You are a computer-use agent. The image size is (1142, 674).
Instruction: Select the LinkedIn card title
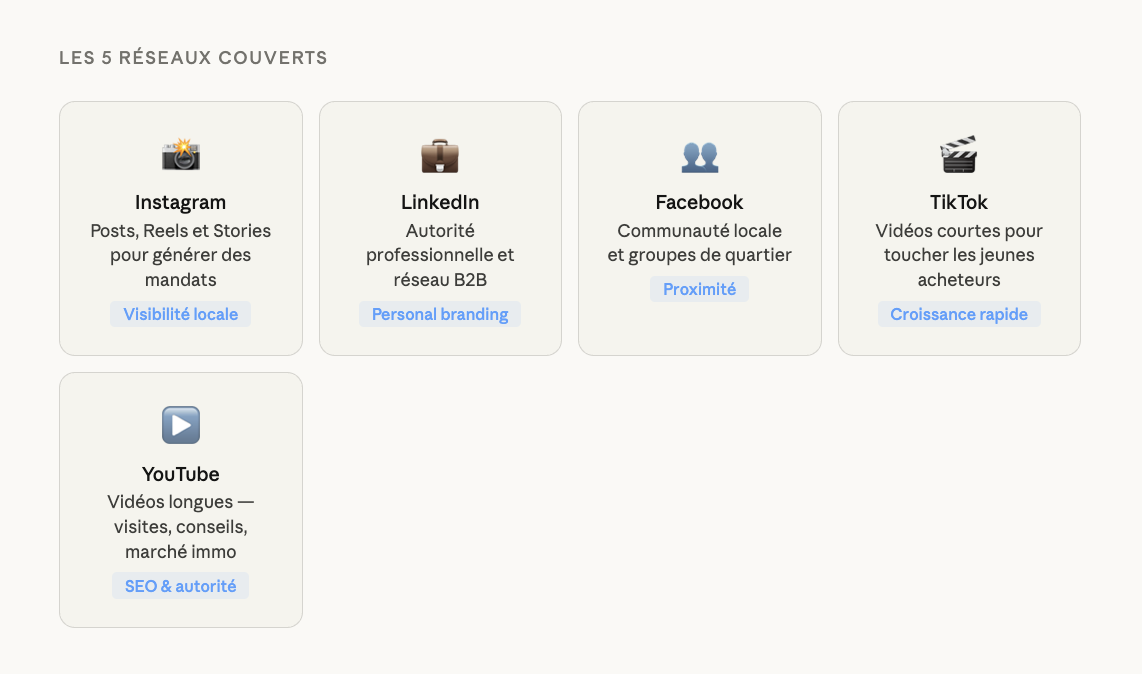(x=440, y=202)
